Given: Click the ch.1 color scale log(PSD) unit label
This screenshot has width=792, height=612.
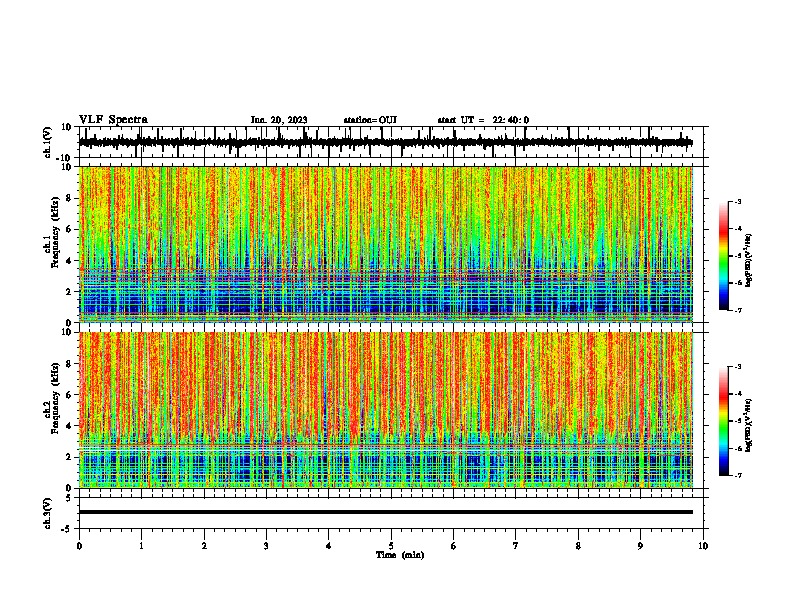Looking at the screenshot, I should pos(748,261).
